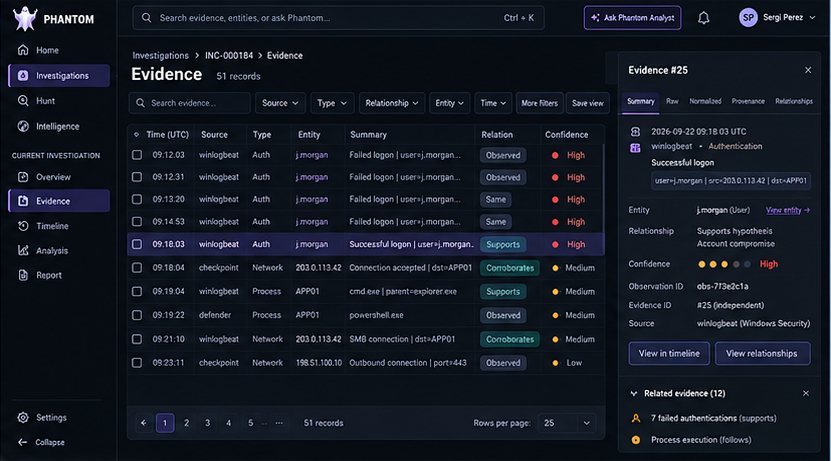Click the Confidence column header
The image size is (831, 461).
point(567,135)
